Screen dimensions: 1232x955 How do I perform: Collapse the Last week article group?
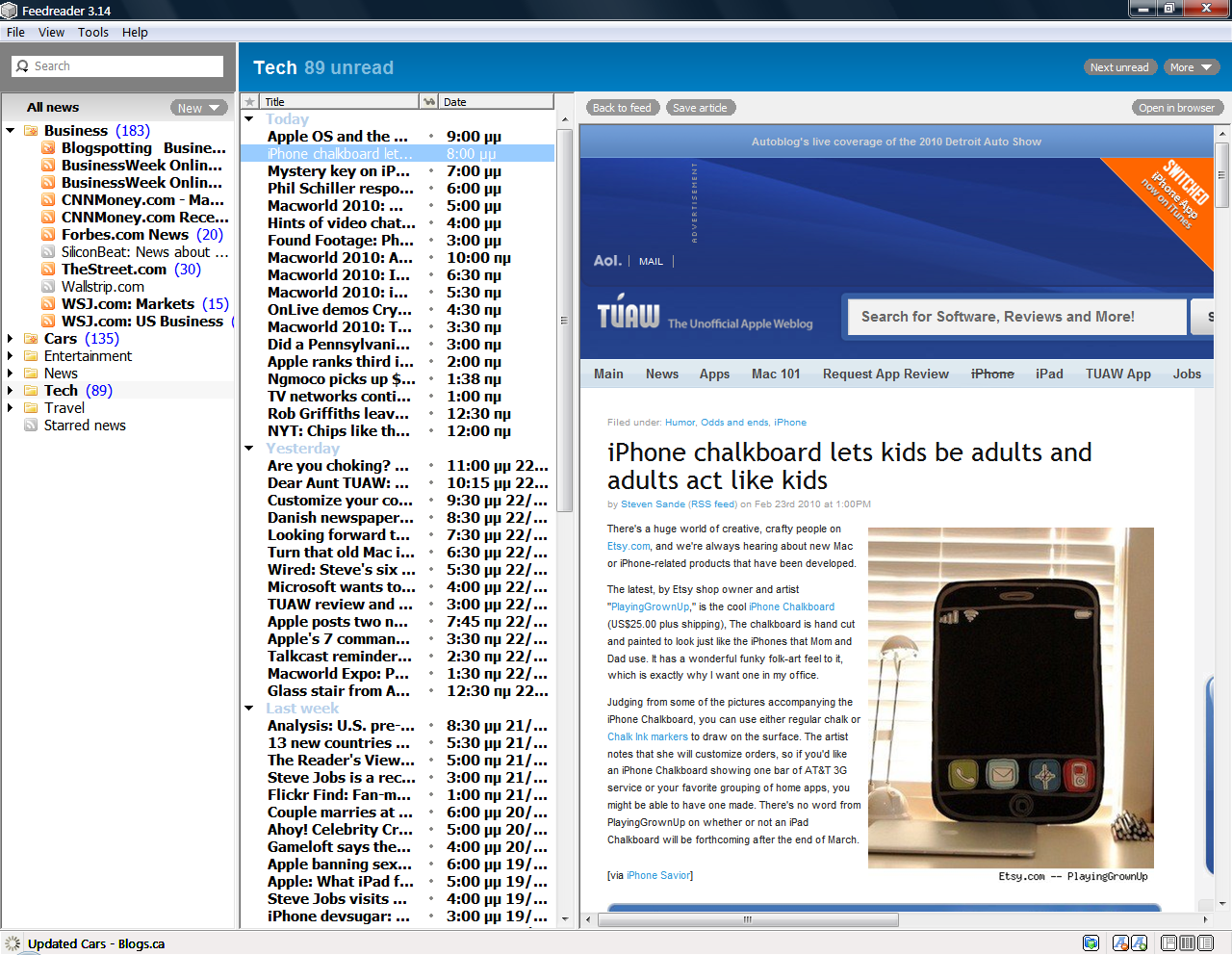point(249,709)
